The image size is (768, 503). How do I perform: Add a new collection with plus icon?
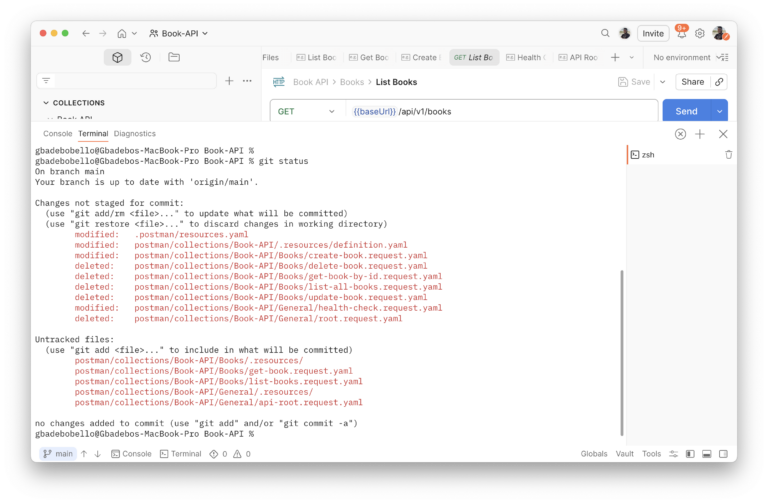[x=229, y=81]
